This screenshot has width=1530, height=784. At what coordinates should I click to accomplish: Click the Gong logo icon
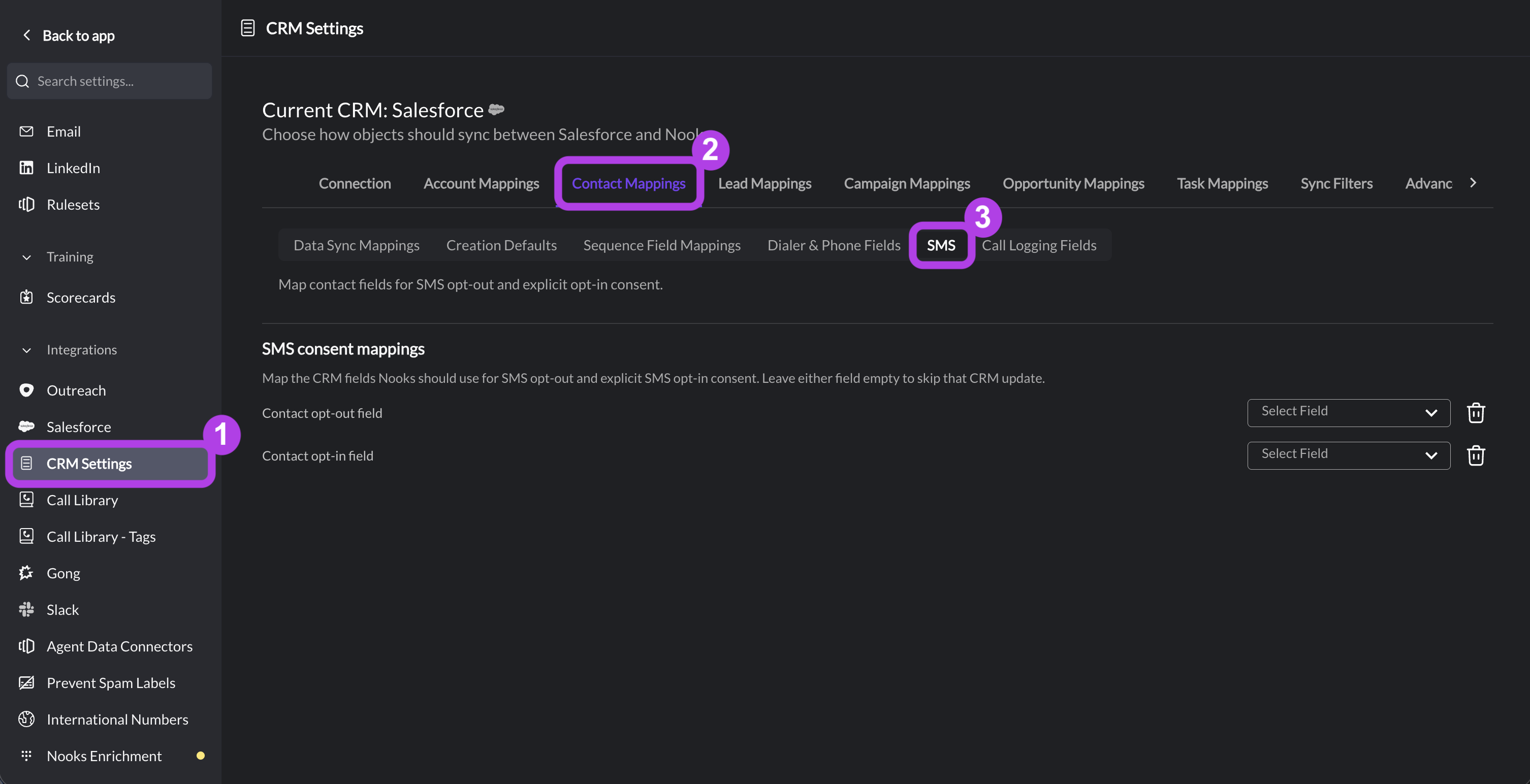(26, 573)
